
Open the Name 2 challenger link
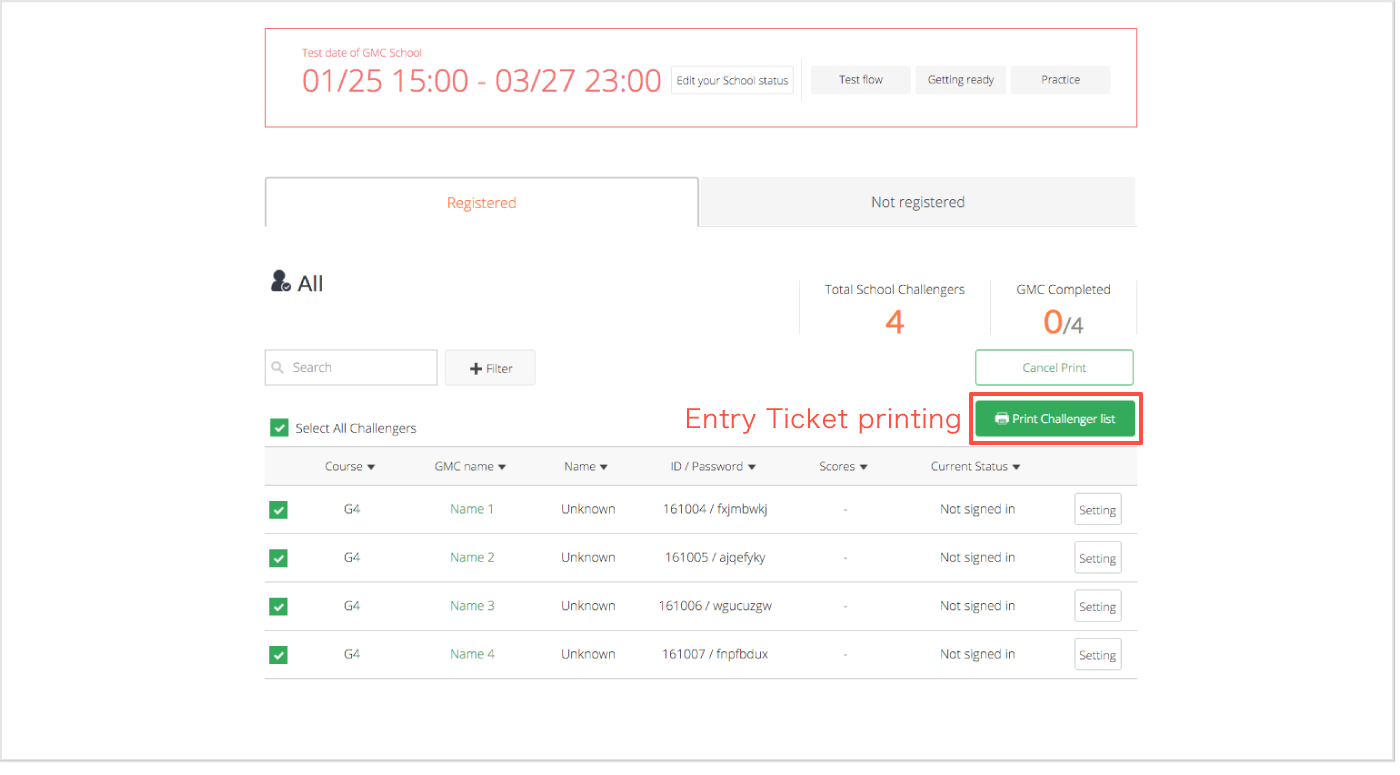(472, 557)
